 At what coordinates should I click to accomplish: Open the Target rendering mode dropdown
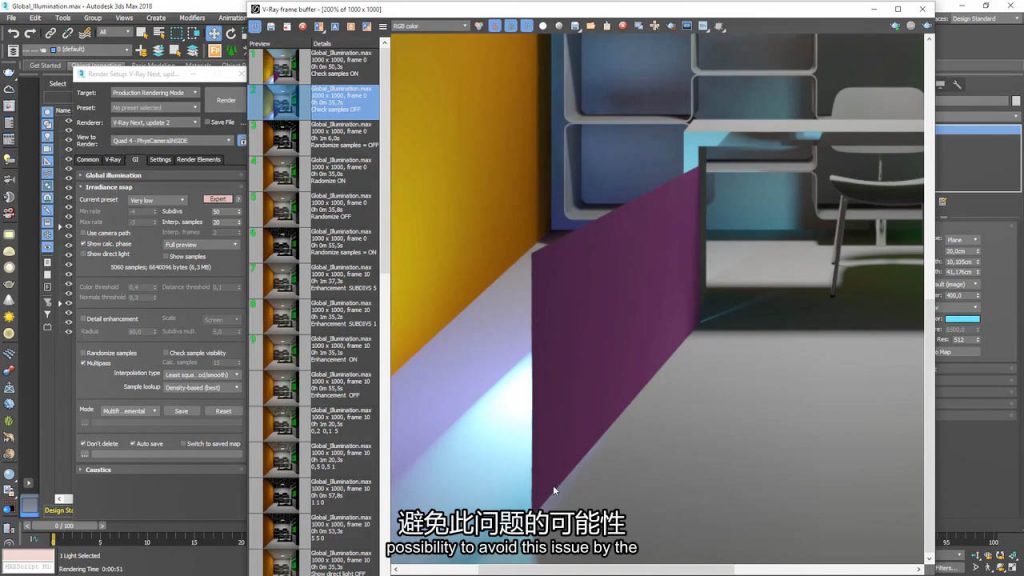click(x=155, y=93)
